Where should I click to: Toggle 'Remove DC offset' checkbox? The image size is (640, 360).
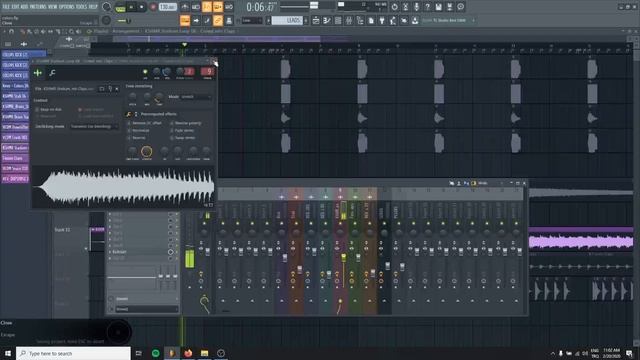[129, 123]
